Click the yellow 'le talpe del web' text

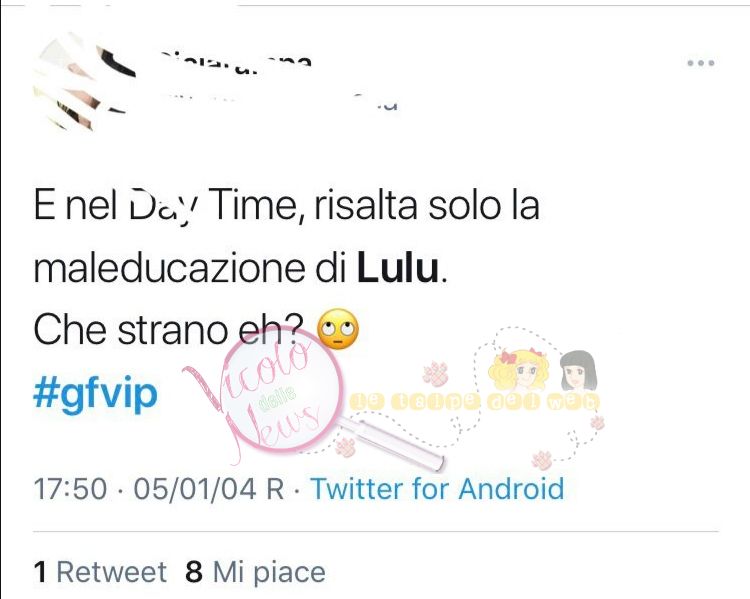click(474, 402)
